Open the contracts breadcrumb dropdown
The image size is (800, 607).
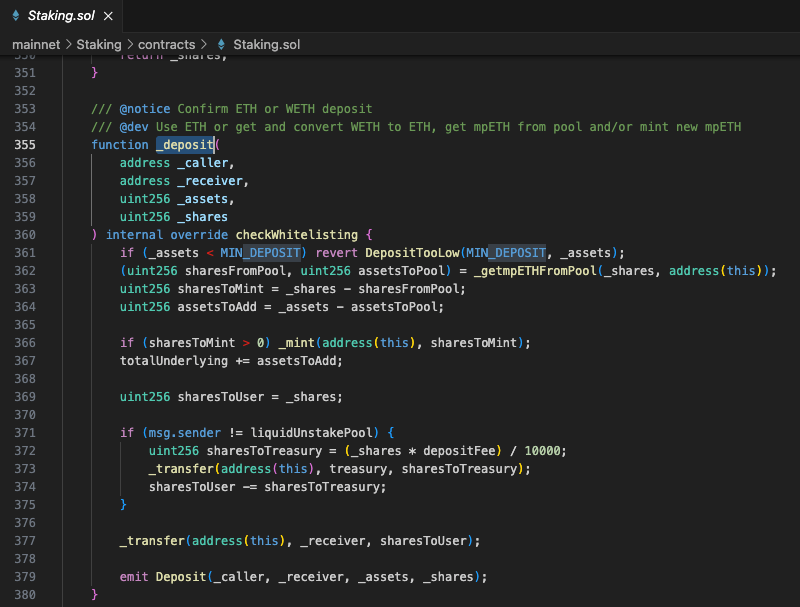(166, 45)
